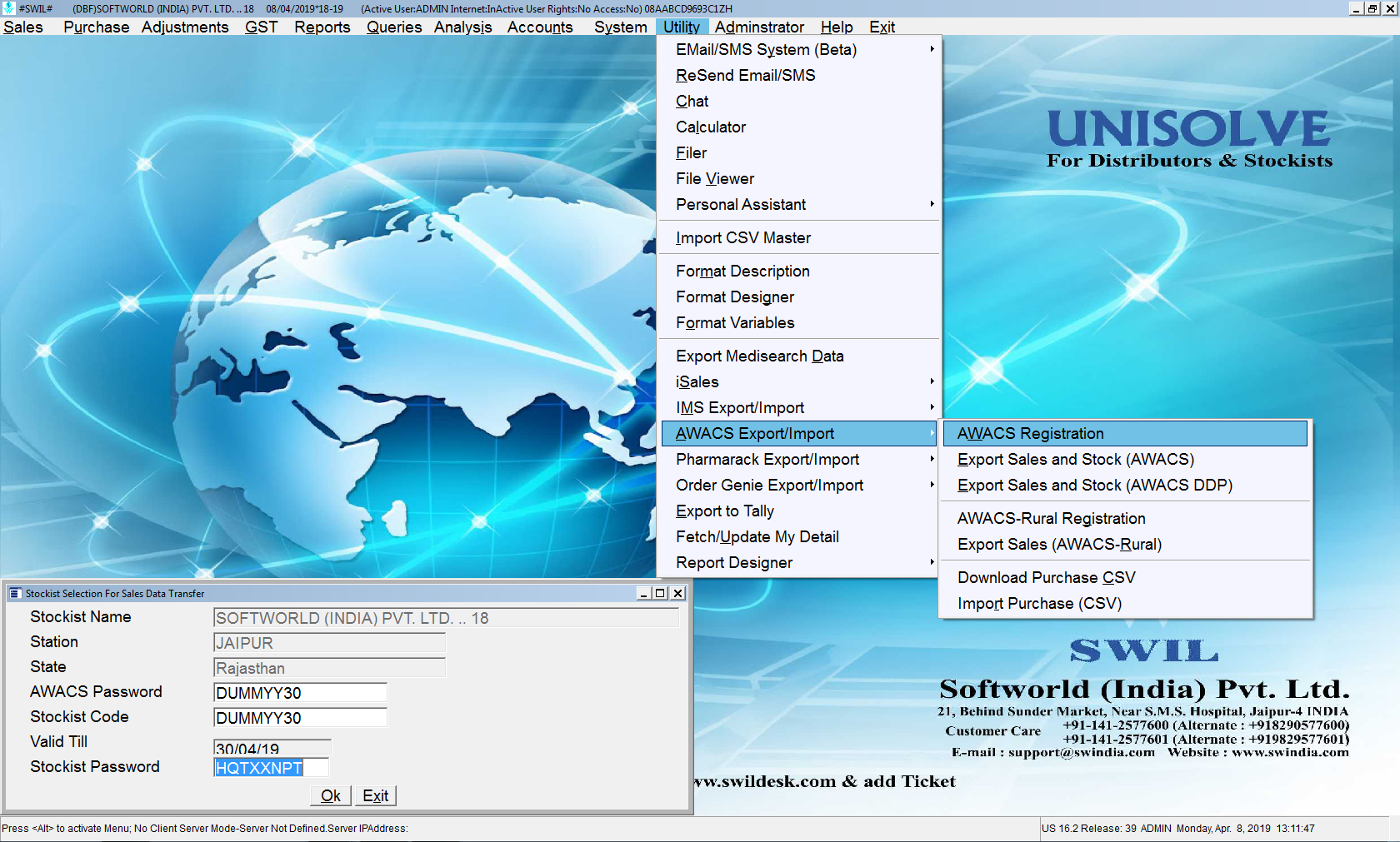Expand EMail/SMS System (Beta) submenu
Viewport: 1400px width, 842px height.
pyautogui.click(x=801, y=49)
